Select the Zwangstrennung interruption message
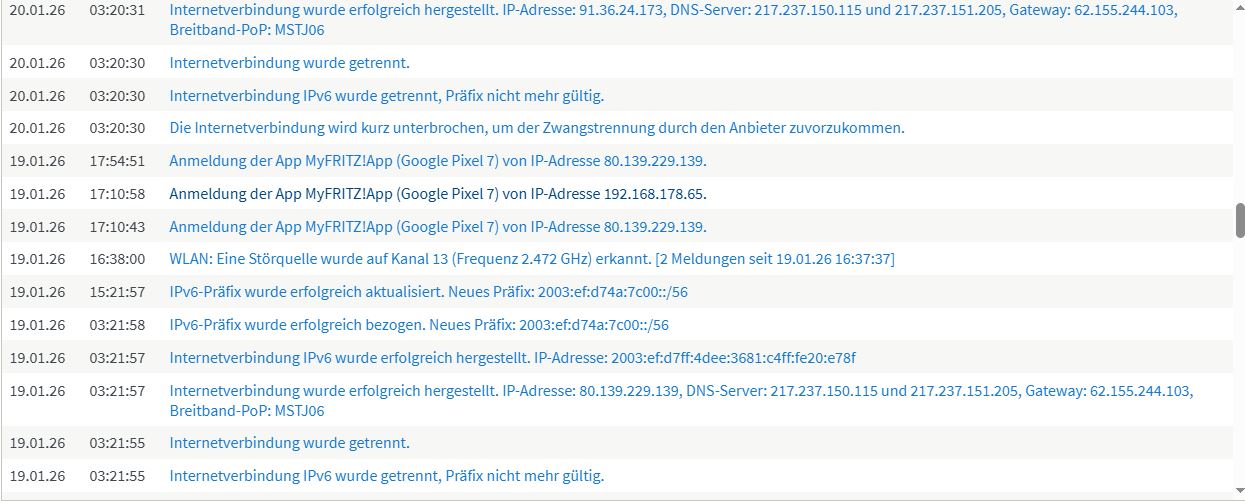This screenshot has height=501, width=1245. pos(536,128)
